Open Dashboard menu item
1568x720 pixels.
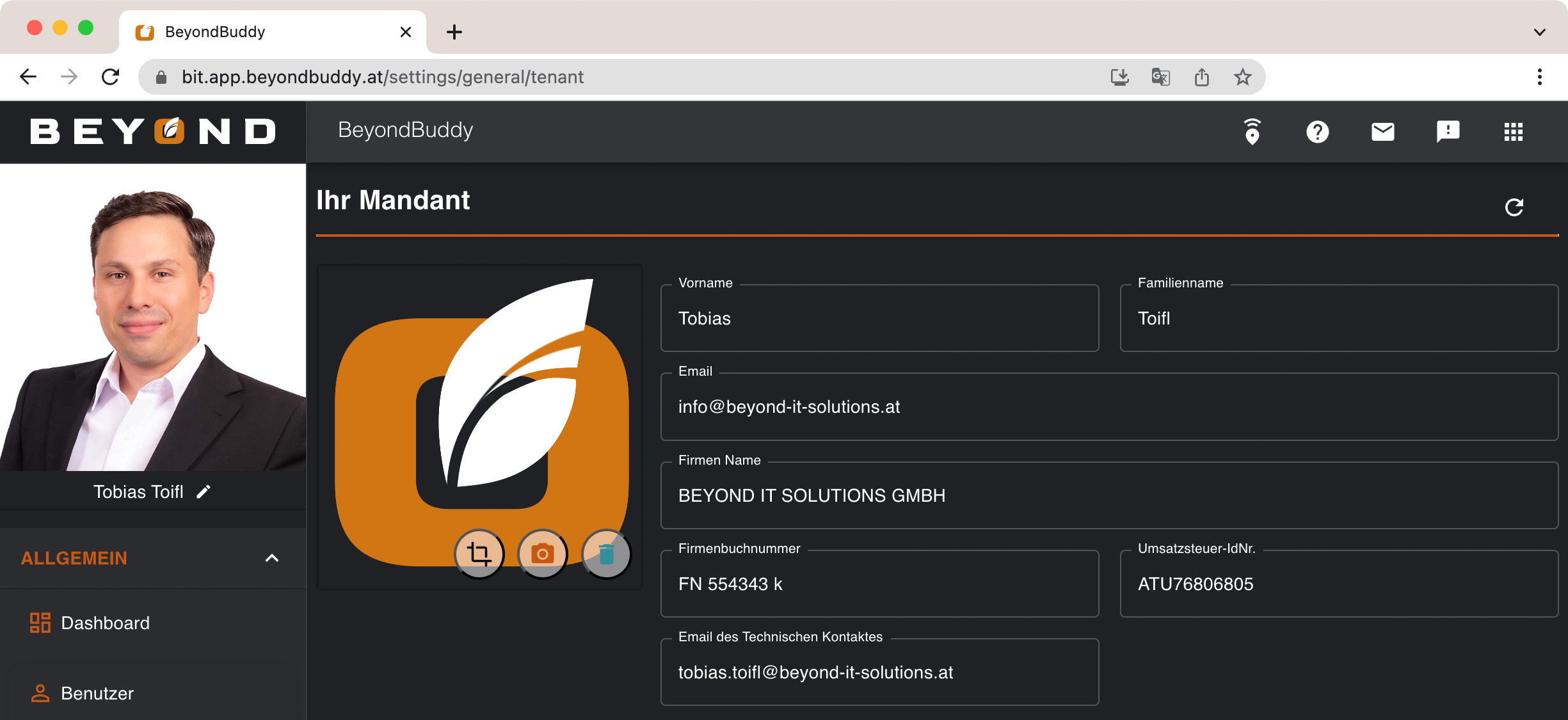152,623
